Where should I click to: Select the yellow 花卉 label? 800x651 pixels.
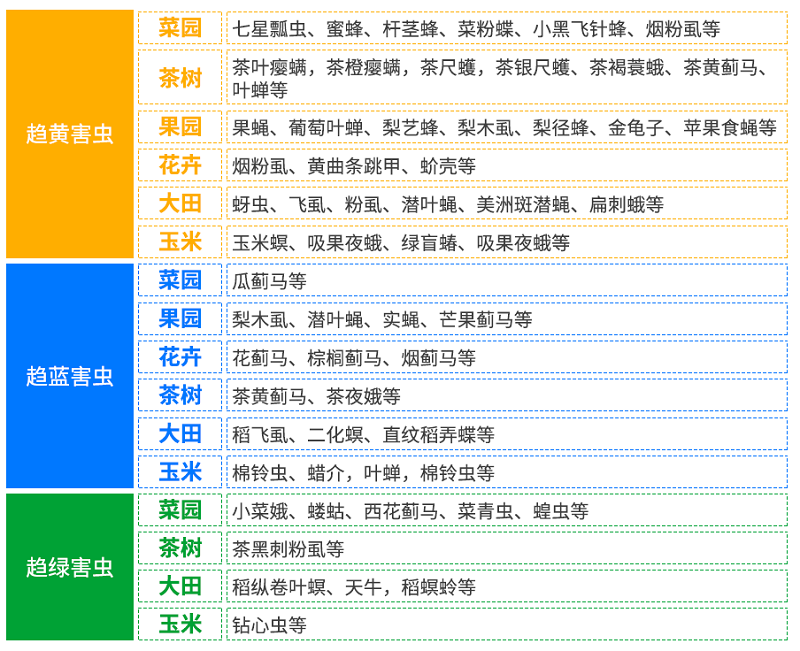click(x=180, y=165)
